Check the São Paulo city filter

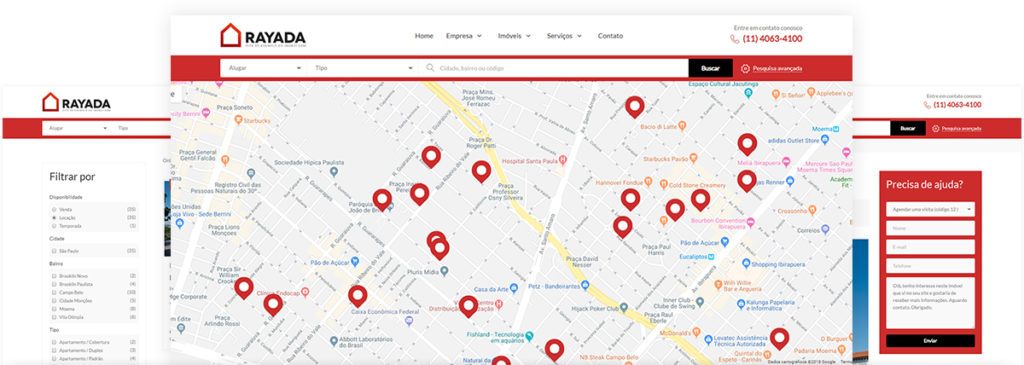pos(54,251)
